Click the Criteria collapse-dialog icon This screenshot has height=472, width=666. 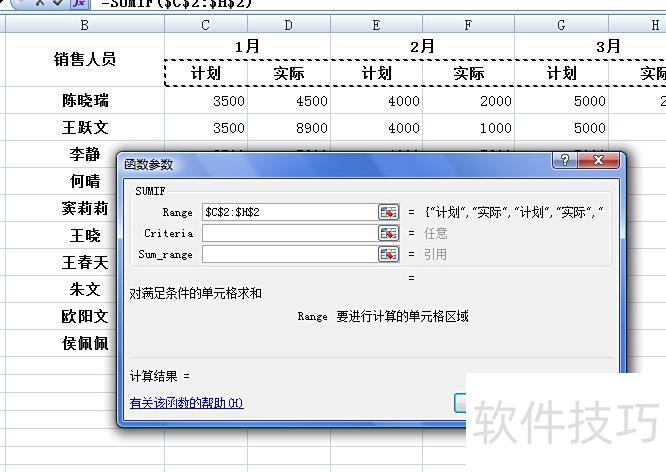tap(388, 233)
